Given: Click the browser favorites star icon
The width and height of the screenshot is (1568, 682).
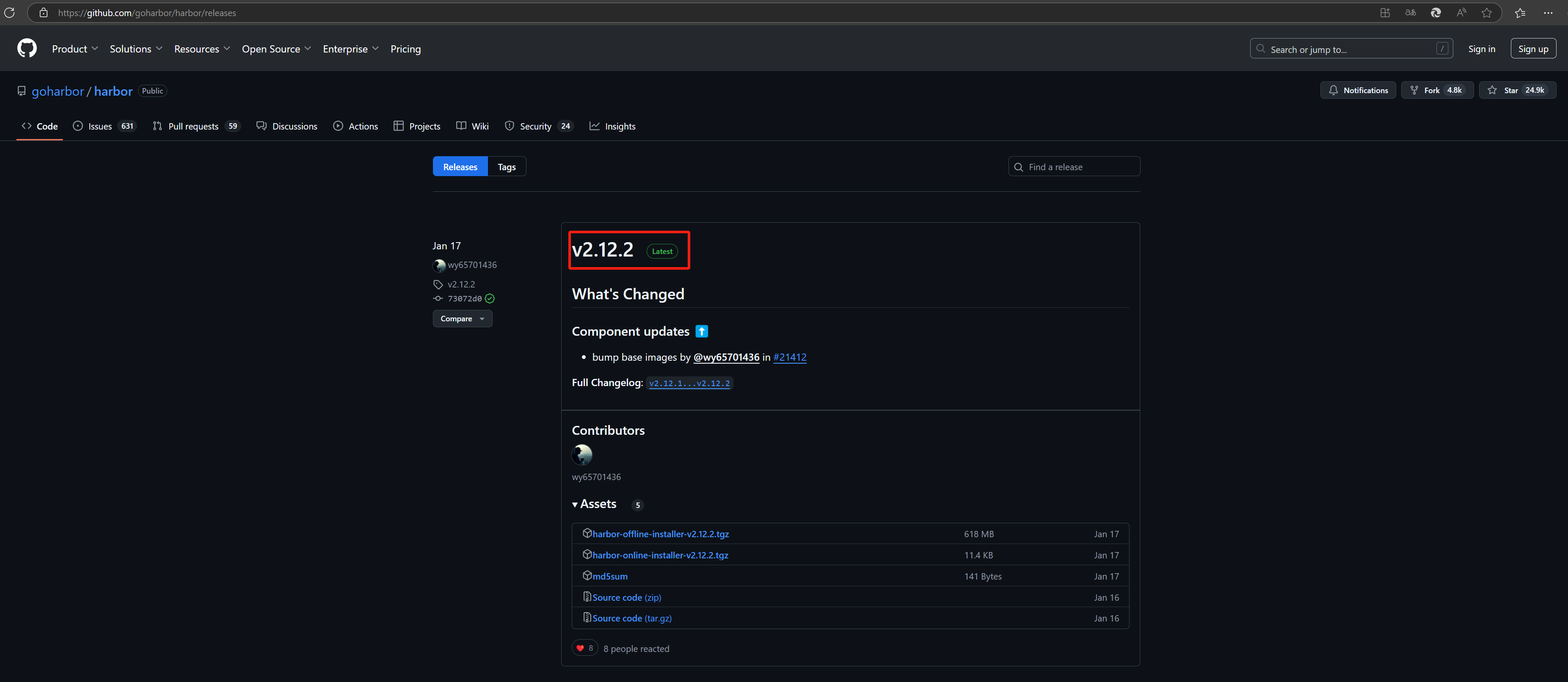Looking at the screenshot, I should [1486, 13].
